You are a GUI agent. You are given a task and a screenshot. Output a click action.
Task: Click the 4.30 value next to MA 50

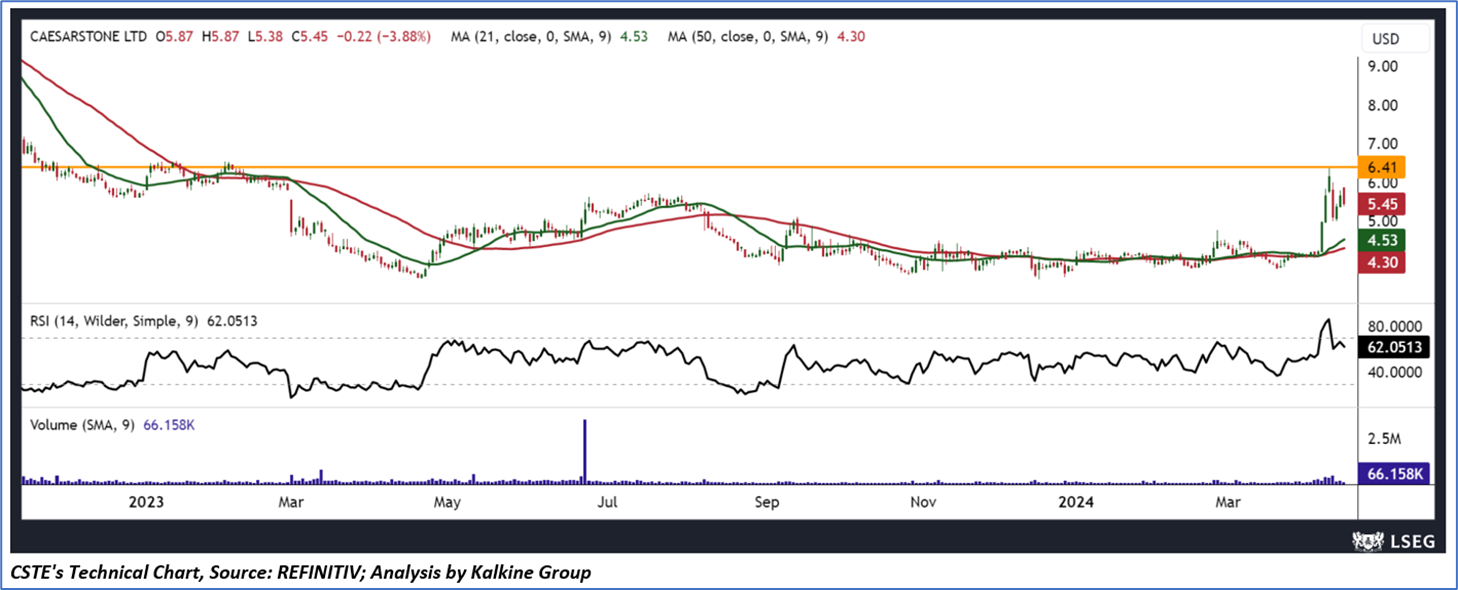[850, 36]
